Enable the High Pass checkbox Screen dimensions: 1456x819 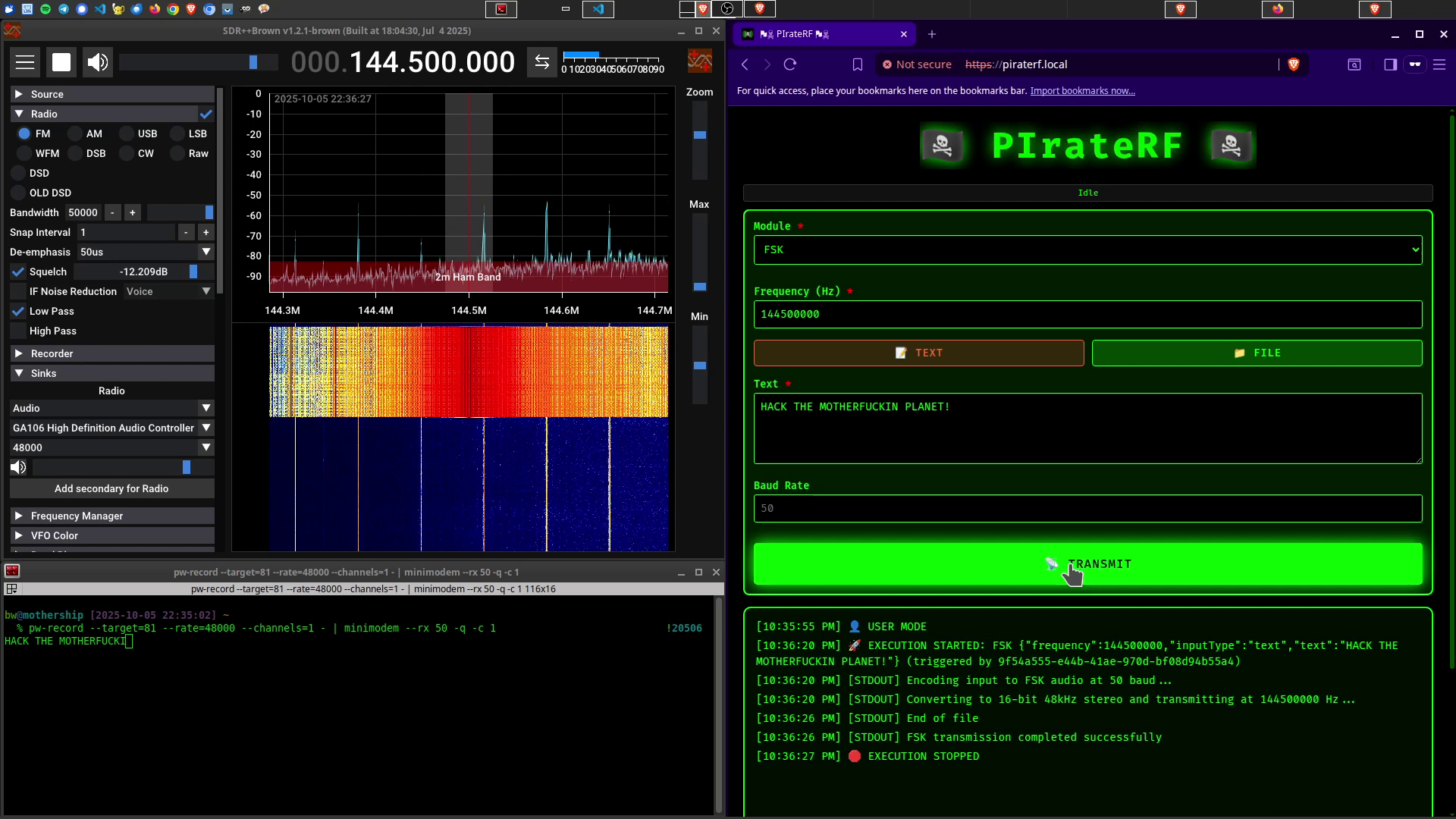pyautogui.click(x=18, y=331)
